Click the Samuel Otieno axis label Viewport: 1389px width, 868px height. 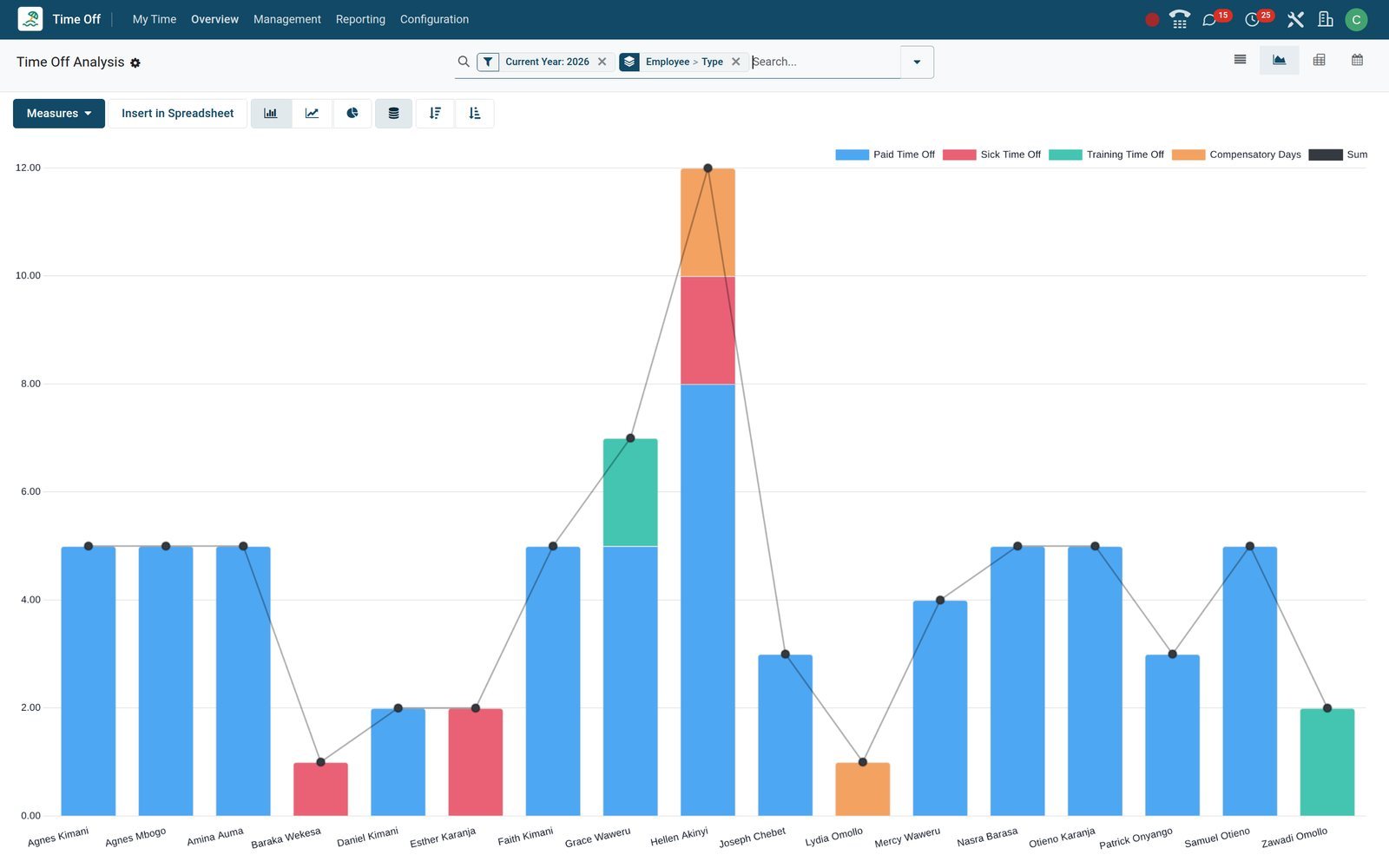1217,838
